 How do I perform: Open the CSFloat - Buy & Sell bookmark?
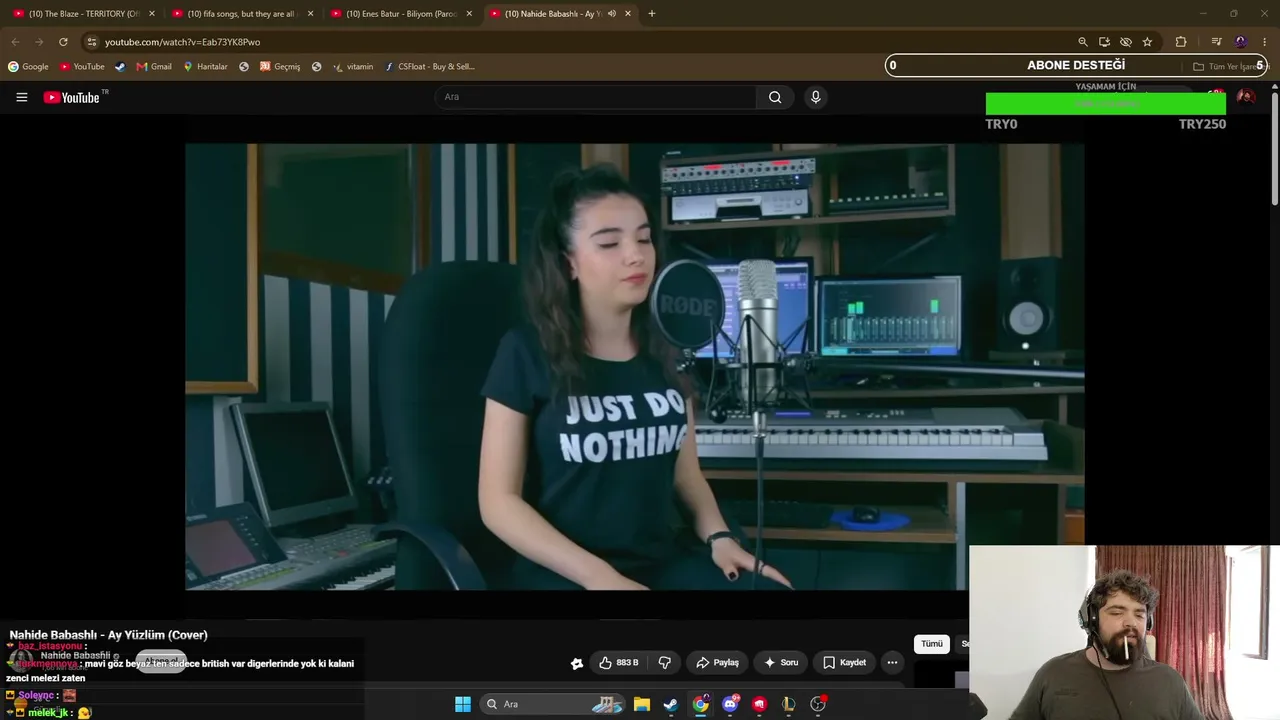coord(430,67)
